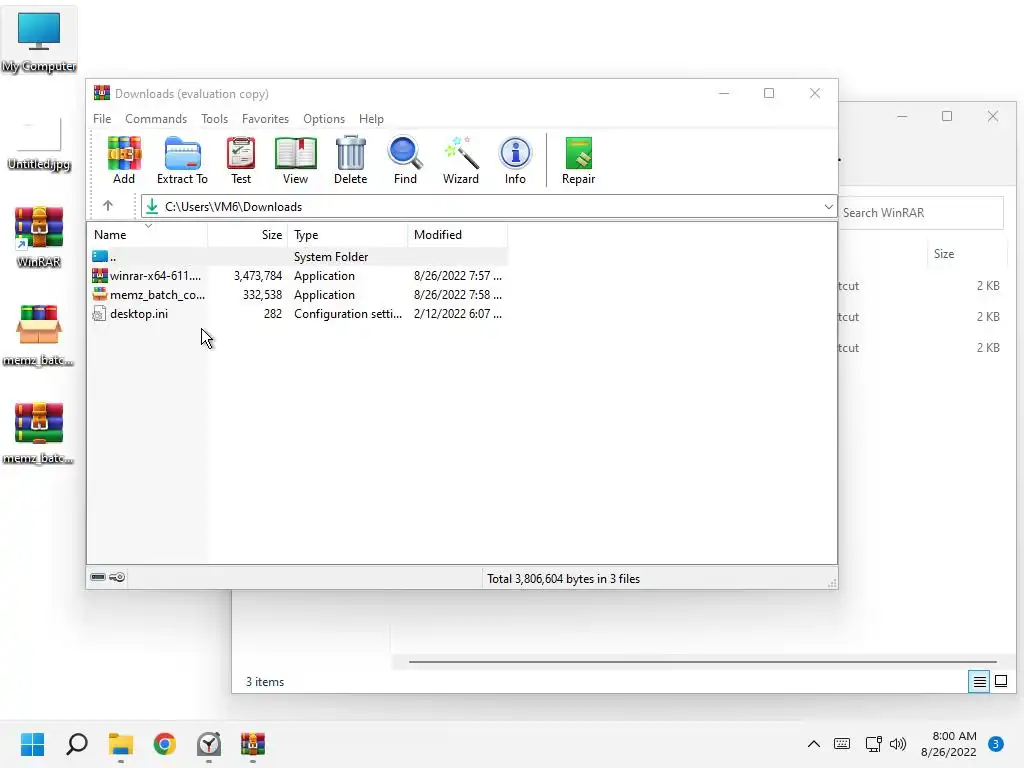This screenshot has width=1024, height=768.
Task: Switch Explorer to details view button
Action: click(x=979, y=682)
